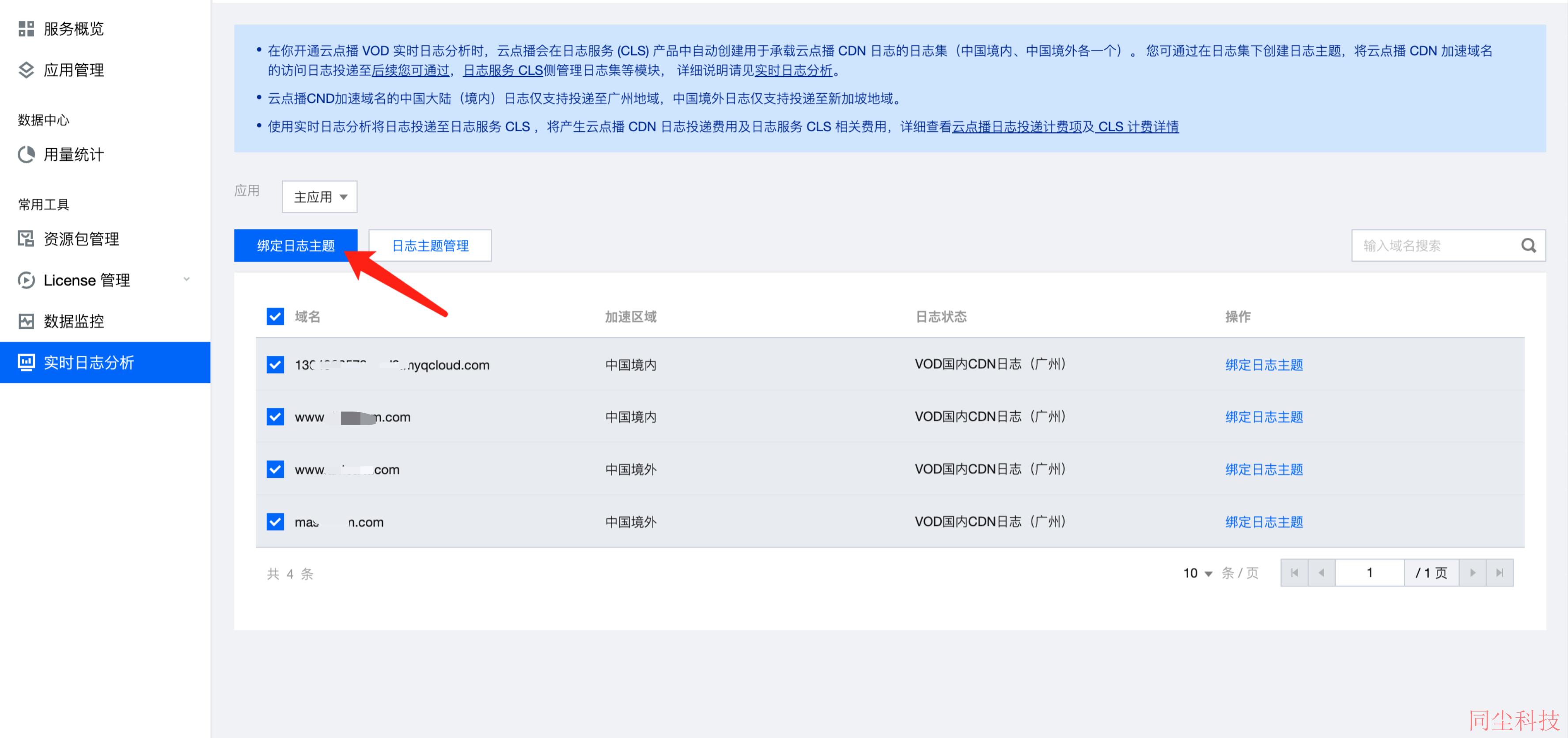1568x738 pixels.
Task: Click the 共 4 条 total count
Action: (x=290, y=574)
